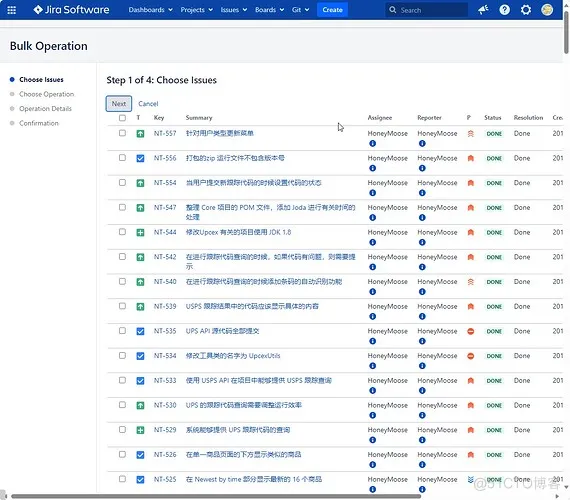Click the horizontal scrollbar at bottom

point(216,496)
